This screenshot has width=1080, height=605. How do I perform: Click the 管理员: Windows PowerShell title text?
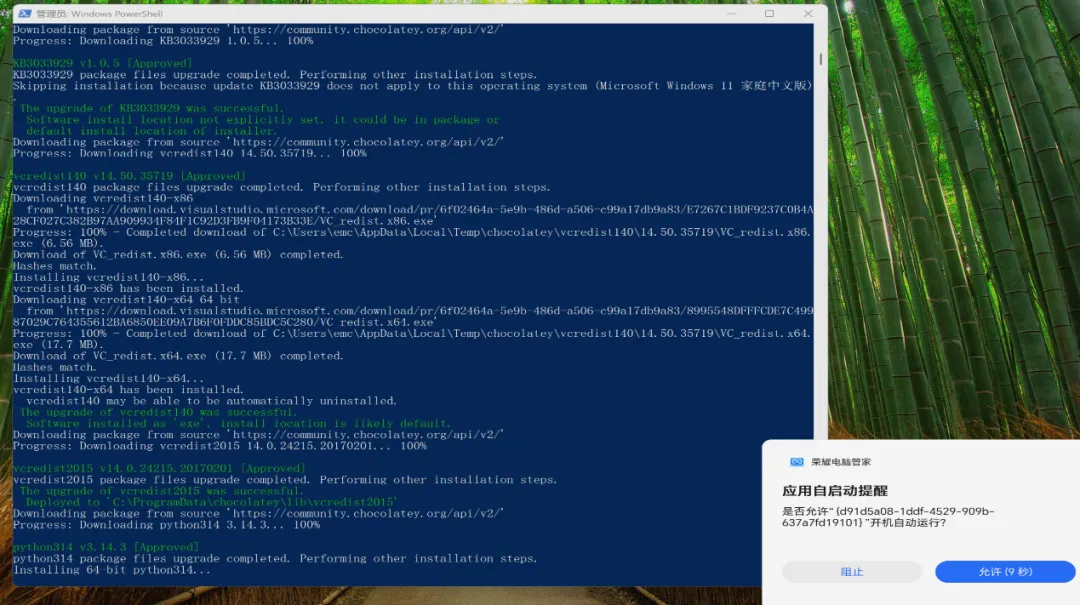point(99,14)
